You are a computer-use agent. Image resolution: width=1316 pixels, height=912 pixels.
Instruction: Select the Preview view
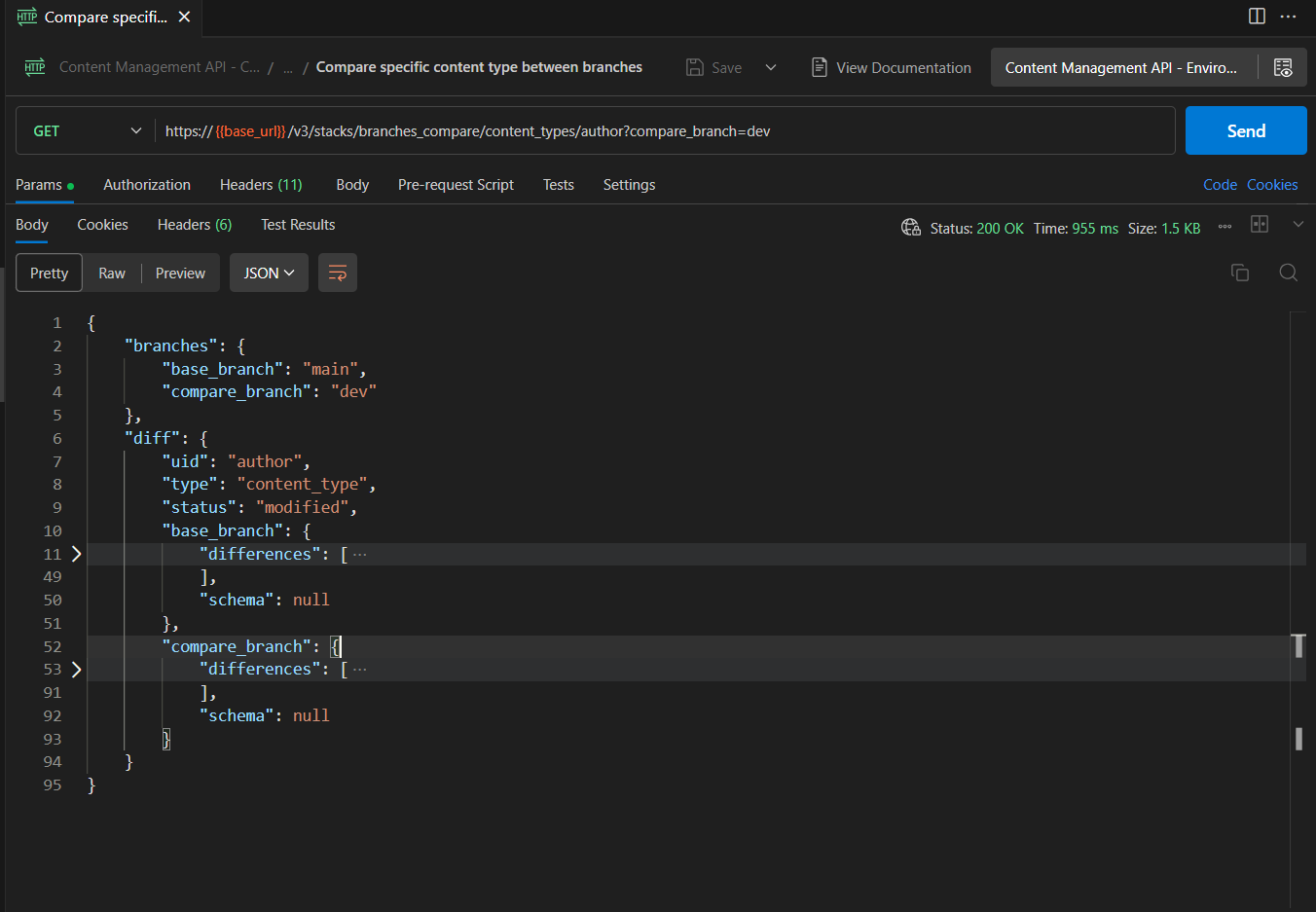[x=180, y=274]
